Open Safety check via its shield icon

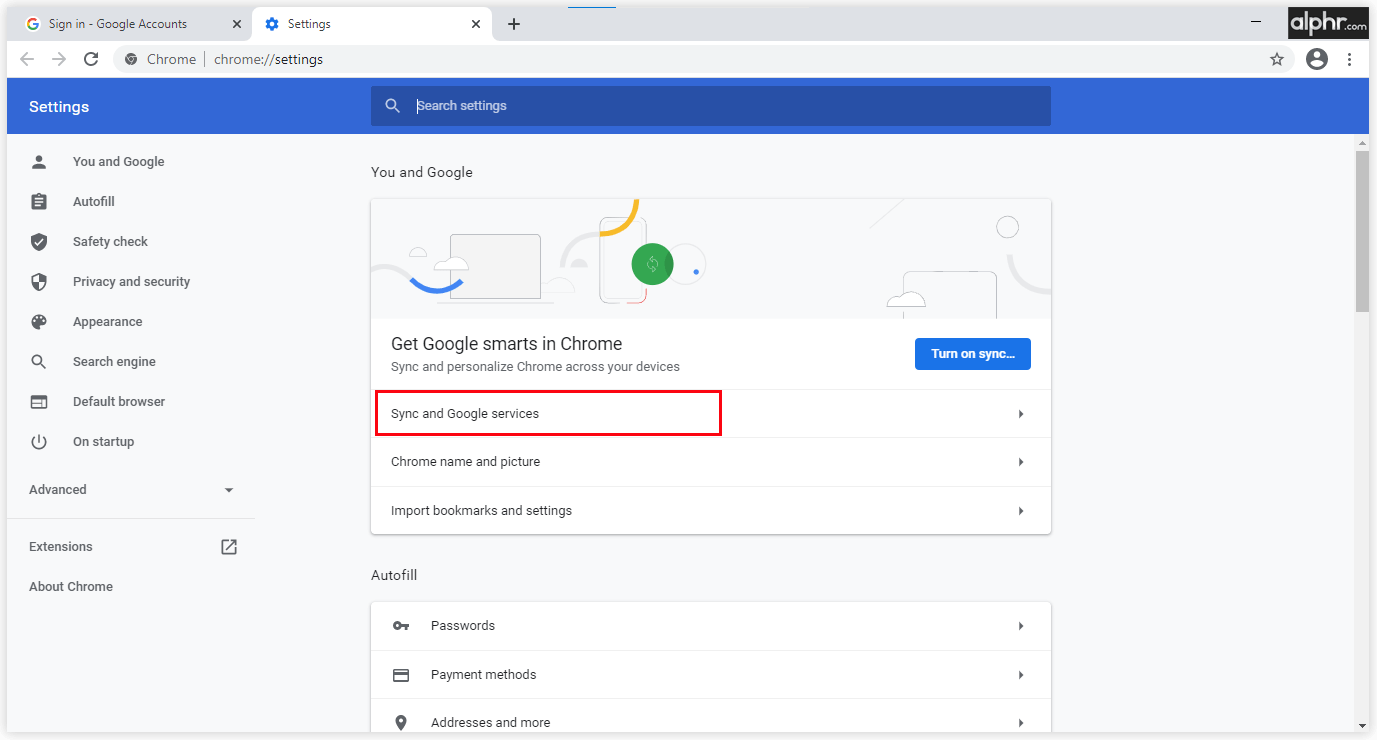click(x=38, y=241)
